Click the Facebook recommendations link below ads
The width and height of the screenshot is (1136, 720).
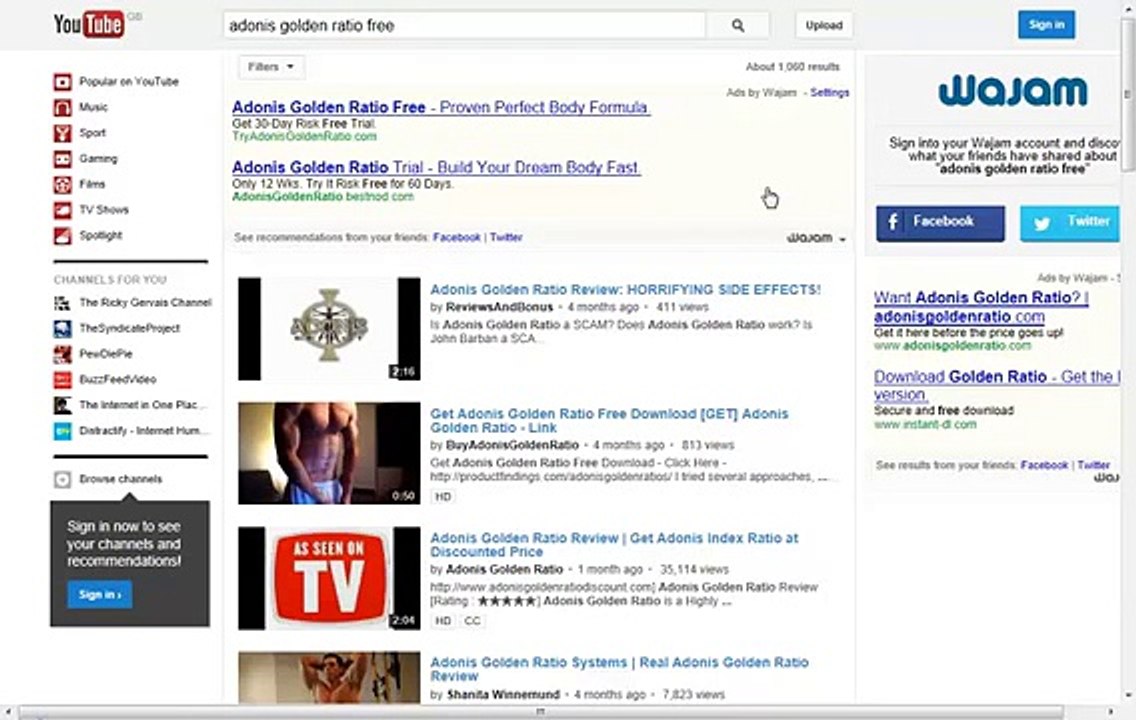456,238
